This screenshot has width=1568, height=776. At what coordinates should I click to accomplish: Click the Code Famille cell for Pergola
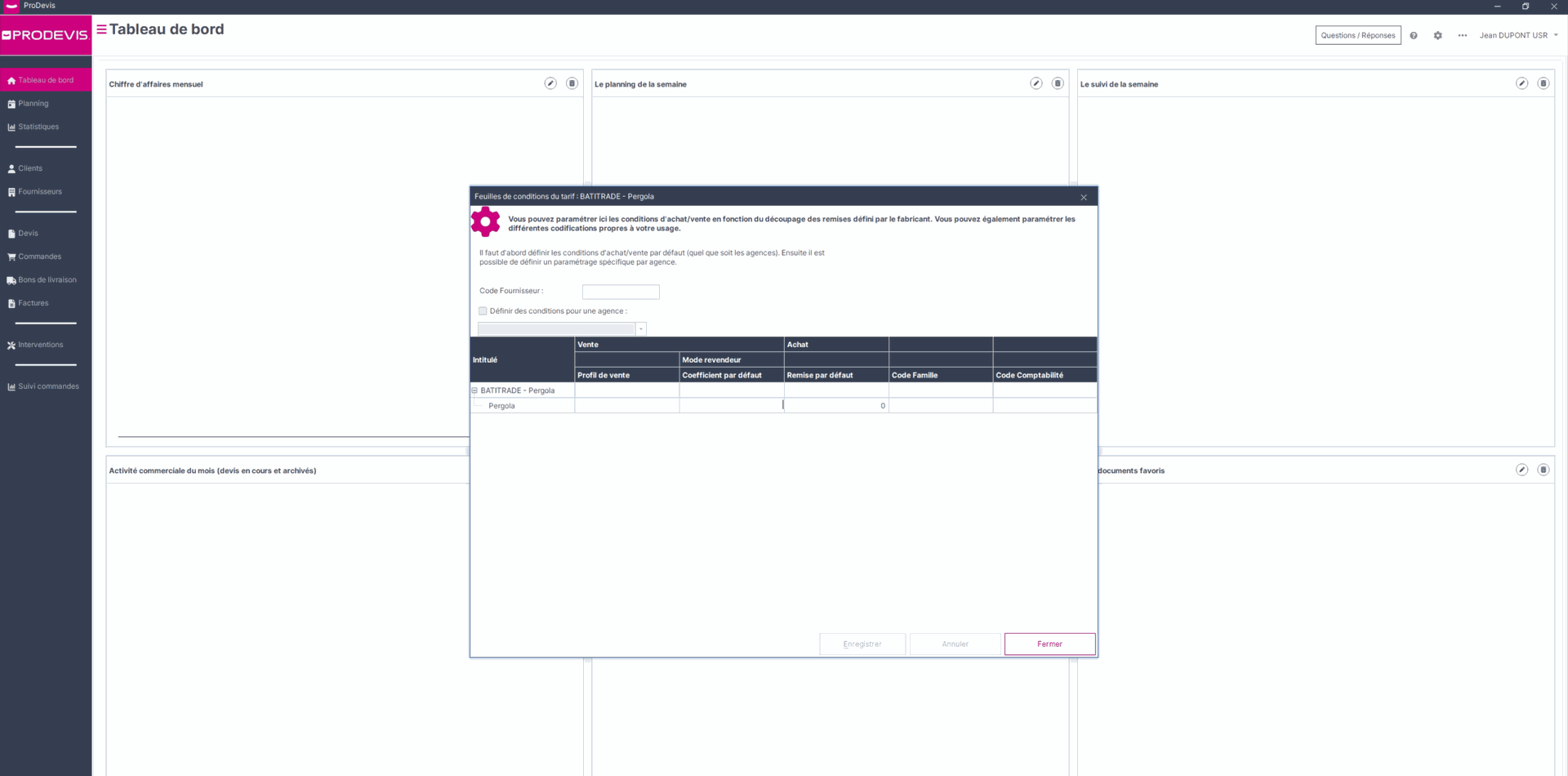941,406
